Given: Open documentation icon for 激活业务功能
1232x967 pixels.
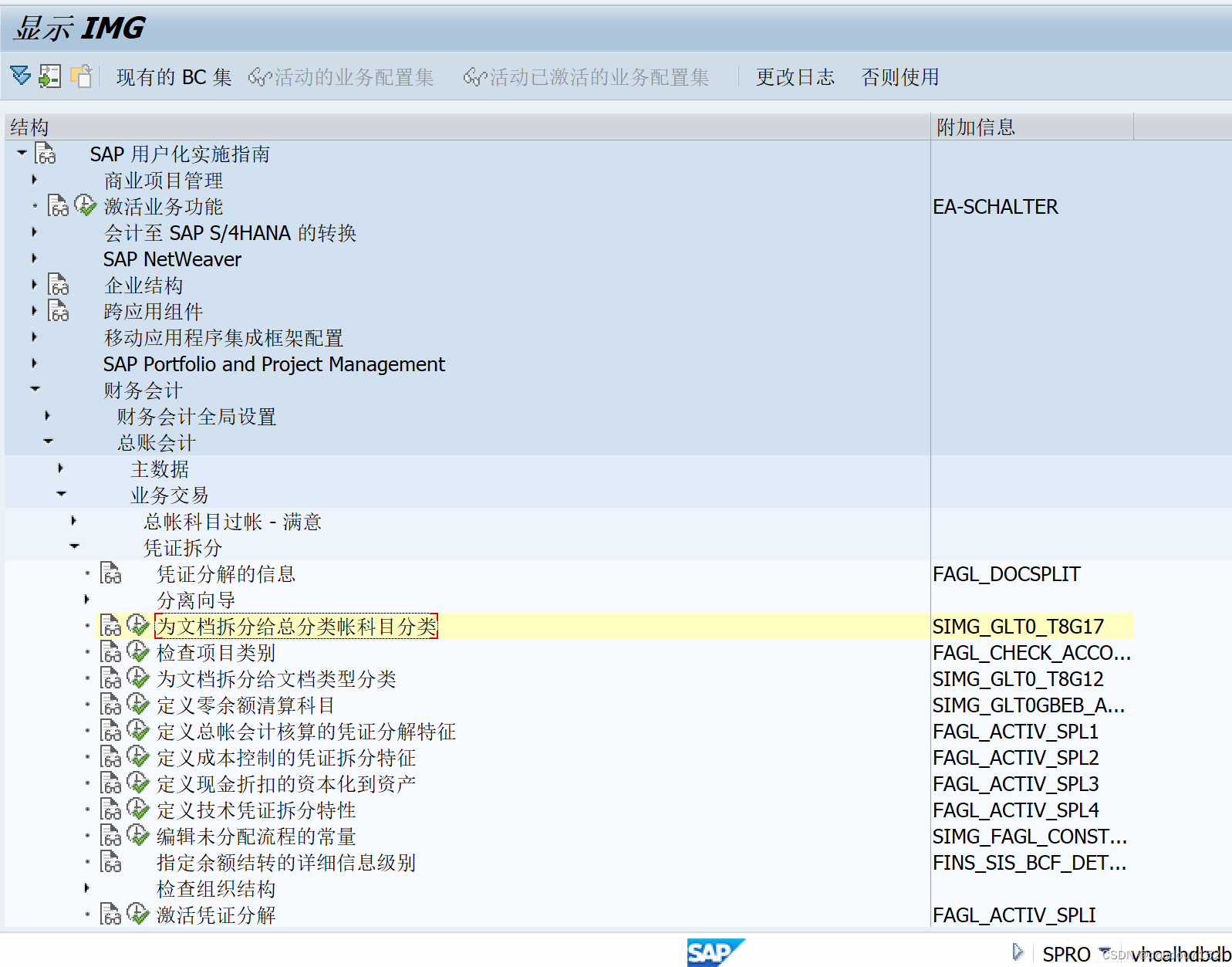Looking at the screenshot, I should coord(59,206).
